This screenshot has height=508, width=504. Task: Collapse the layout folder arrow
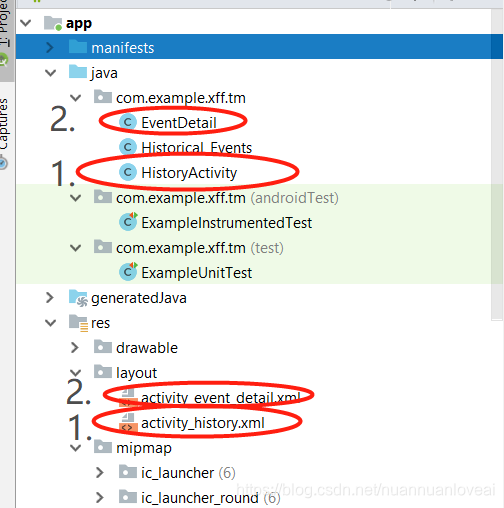coord(76,372)
